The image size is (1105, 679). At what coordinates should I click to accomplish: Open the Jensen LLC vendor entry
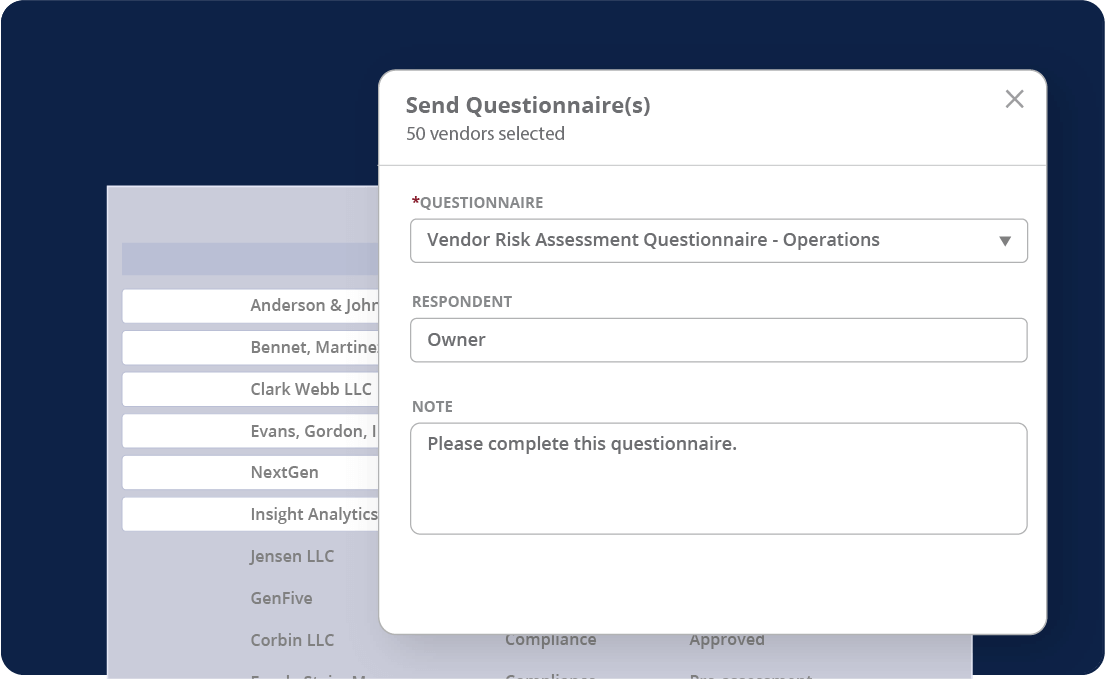pos(292,556)
